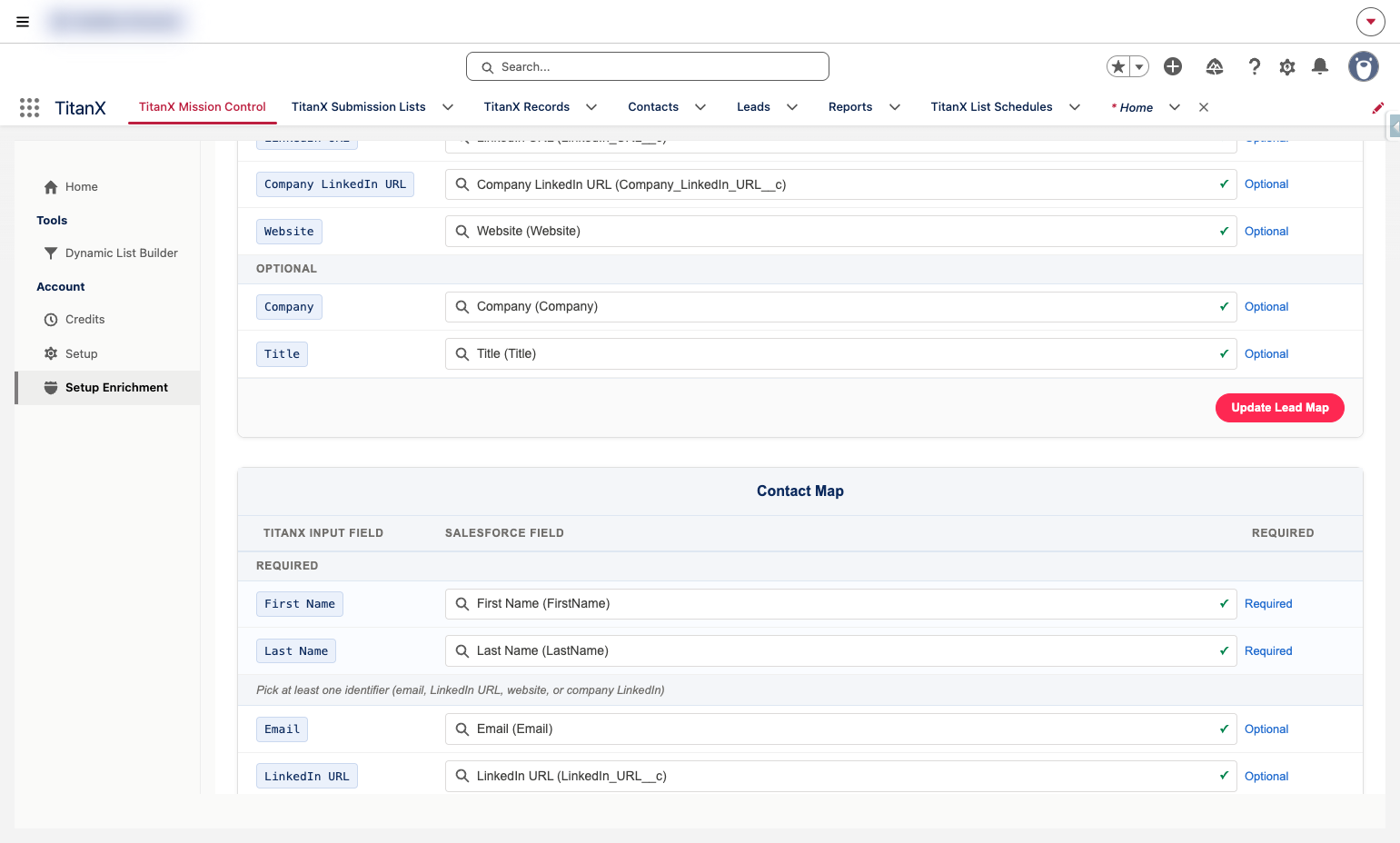Click search icon in Title field
Viewport: 1400px width, 843px height.
pos(462,353)
